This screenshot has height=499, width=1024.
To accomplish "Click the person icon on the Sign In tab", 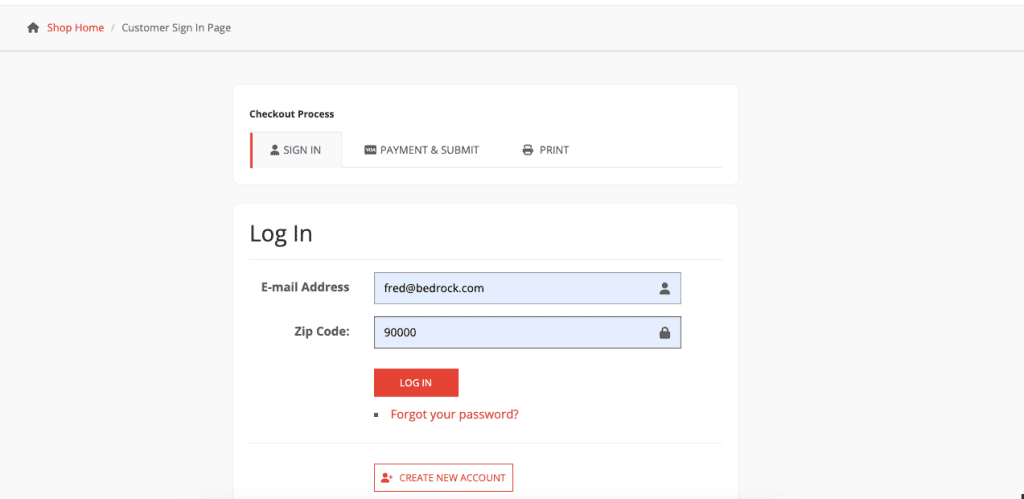I will (275, 150).
